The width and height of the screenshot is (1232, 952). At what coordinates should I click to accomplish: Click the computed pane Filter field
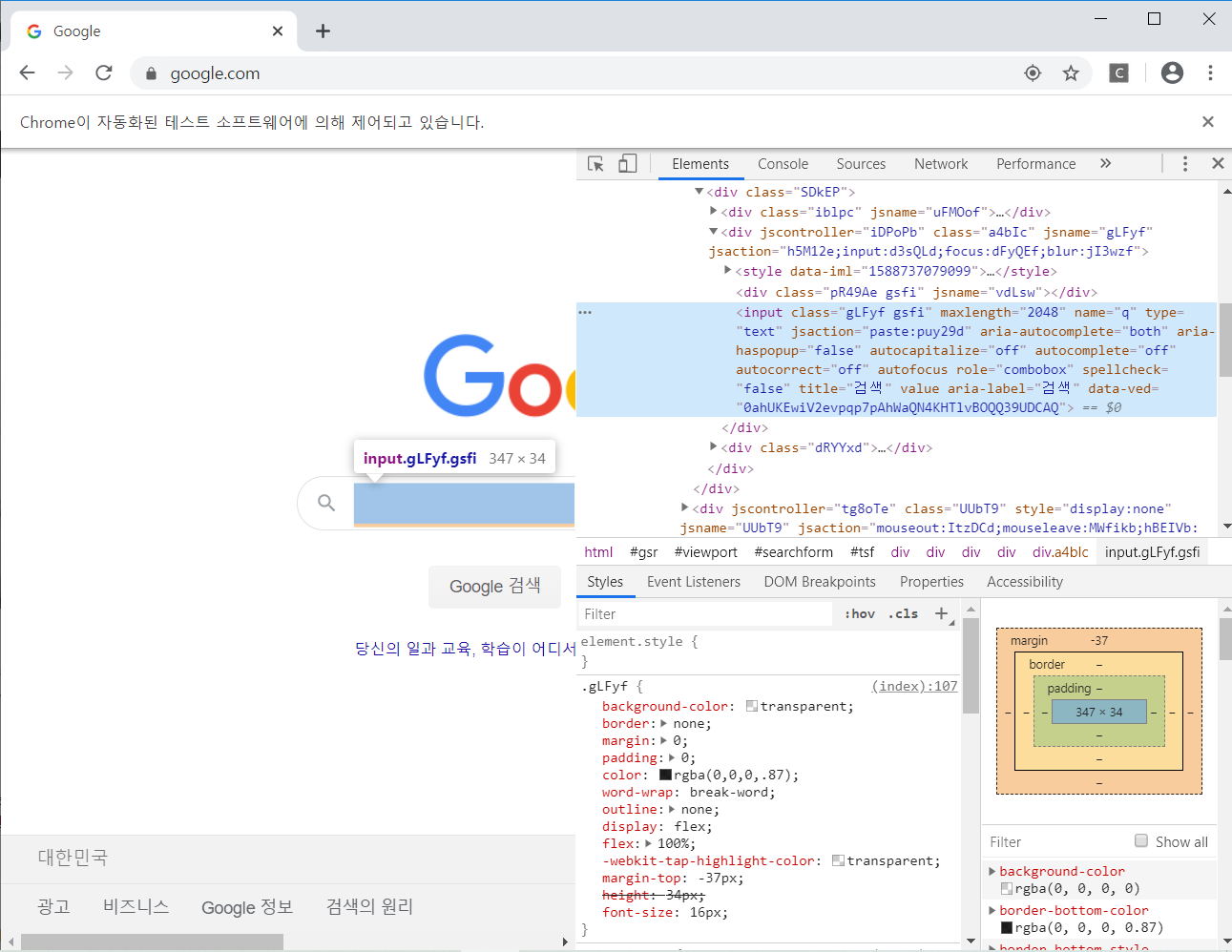pyautogui.click(x=1055, y=841)
